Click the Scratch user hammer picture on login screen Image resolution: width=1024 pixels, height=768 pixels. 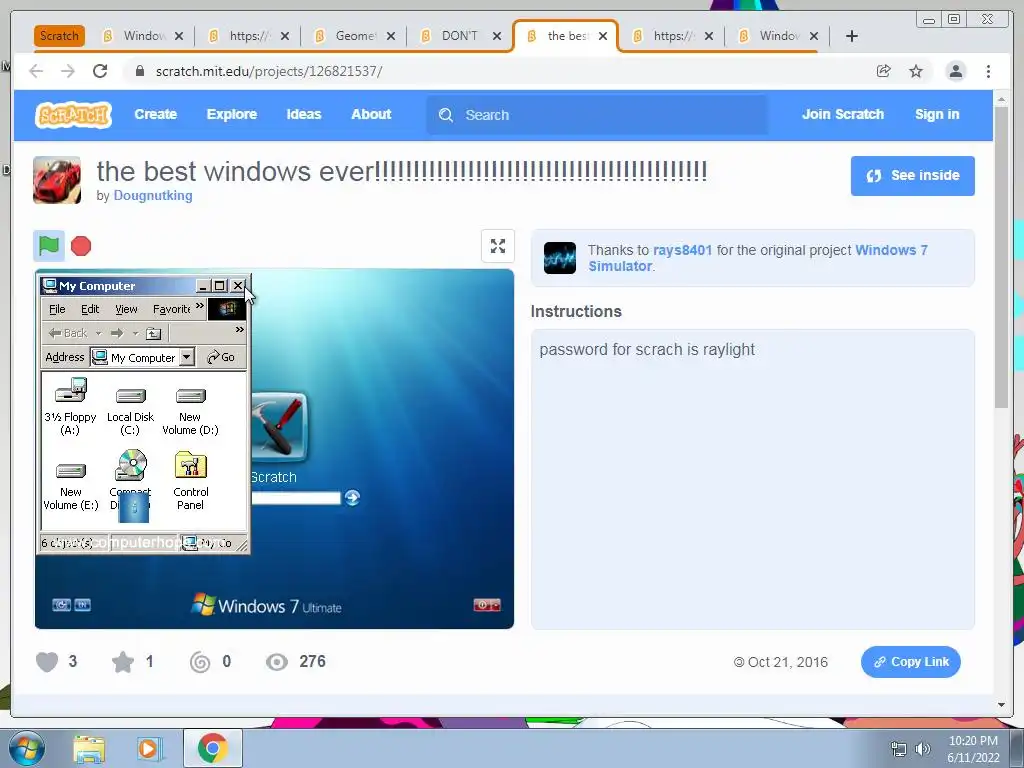[x=279, y=427]
